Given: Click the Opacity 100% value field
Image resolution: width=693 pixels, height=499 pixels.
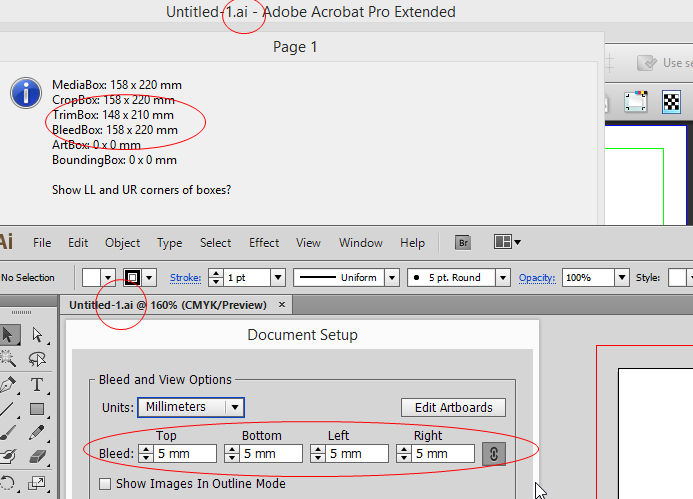Looking at the screenshot, I should 589,278.
